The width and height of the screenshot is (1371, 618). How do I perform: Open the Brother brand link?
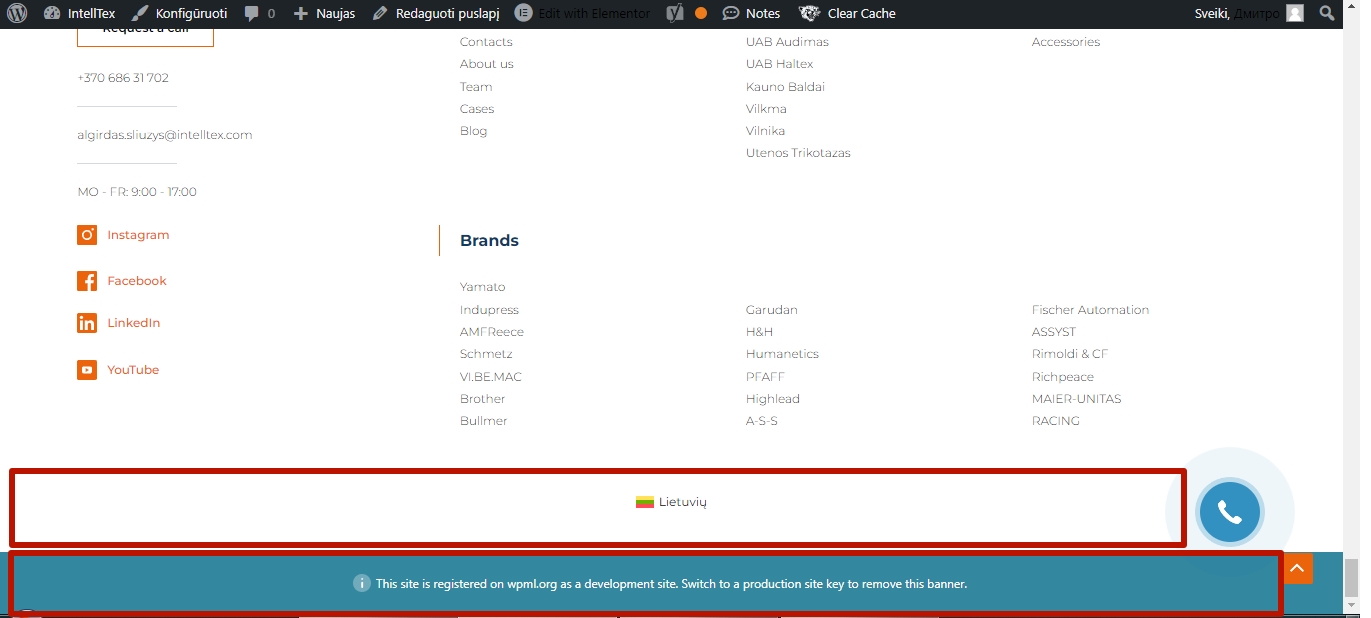tap(483, 399)
